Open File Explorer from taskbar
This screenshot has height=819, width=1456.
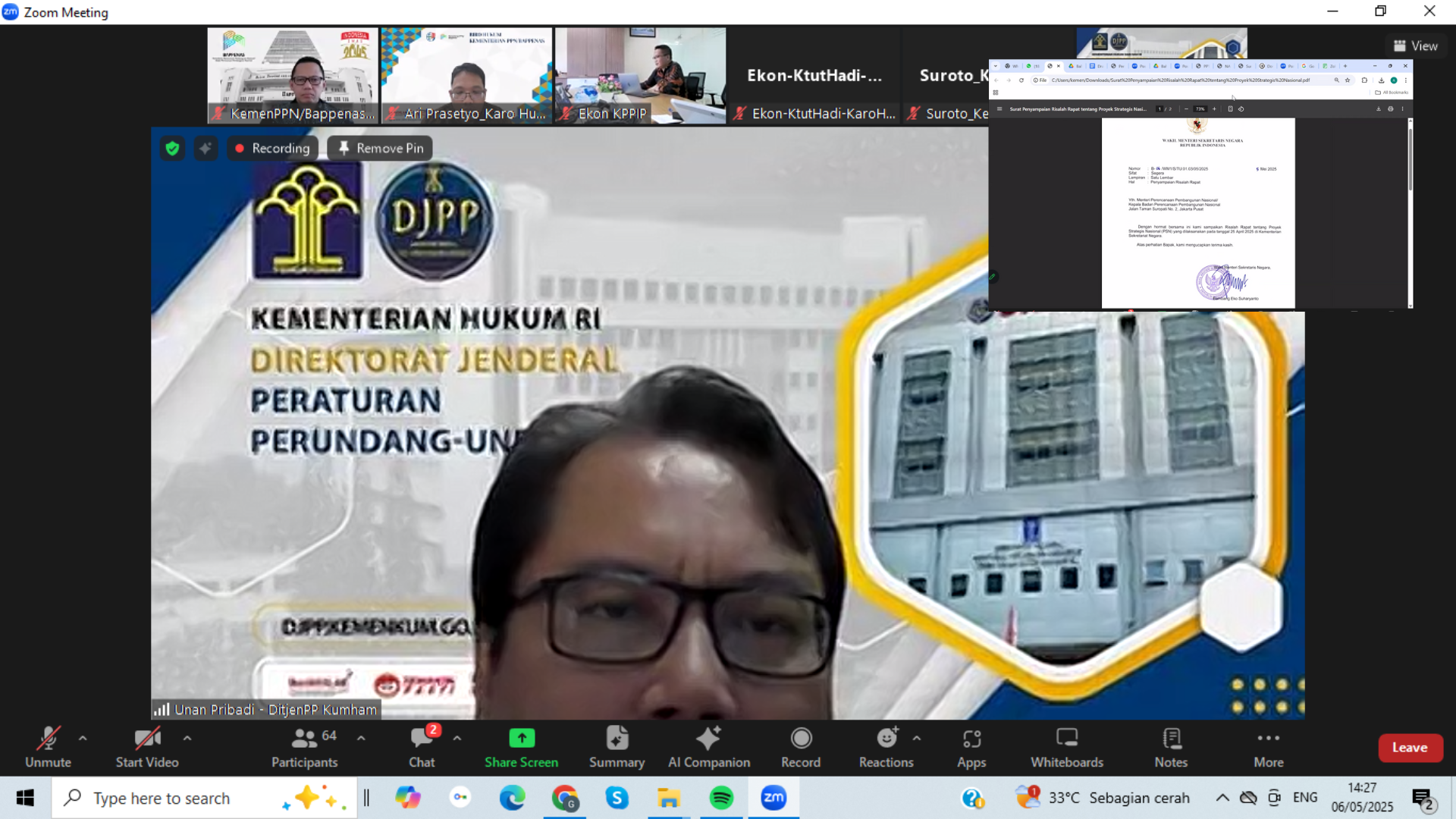point(669,798)
